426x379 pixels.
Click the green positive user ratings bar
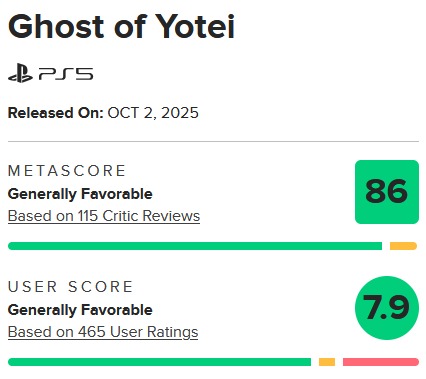point(159,362)
